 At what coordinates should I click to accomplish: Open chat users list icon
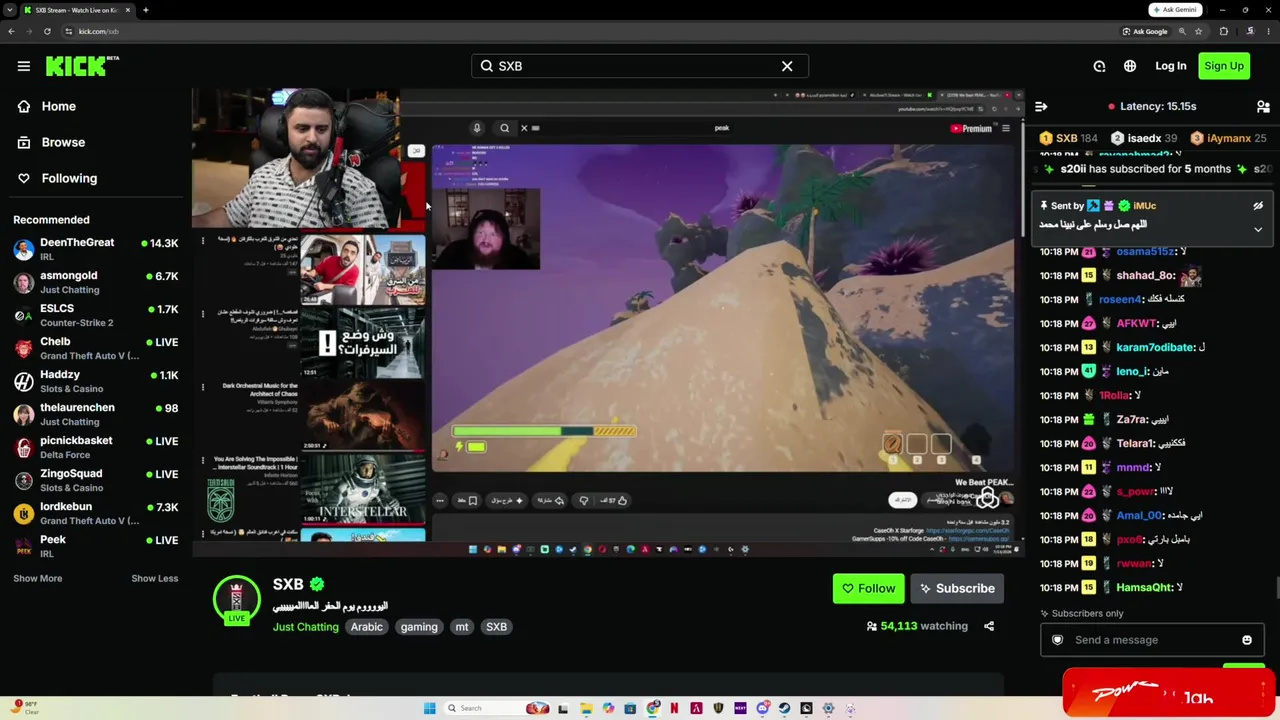1263,106
